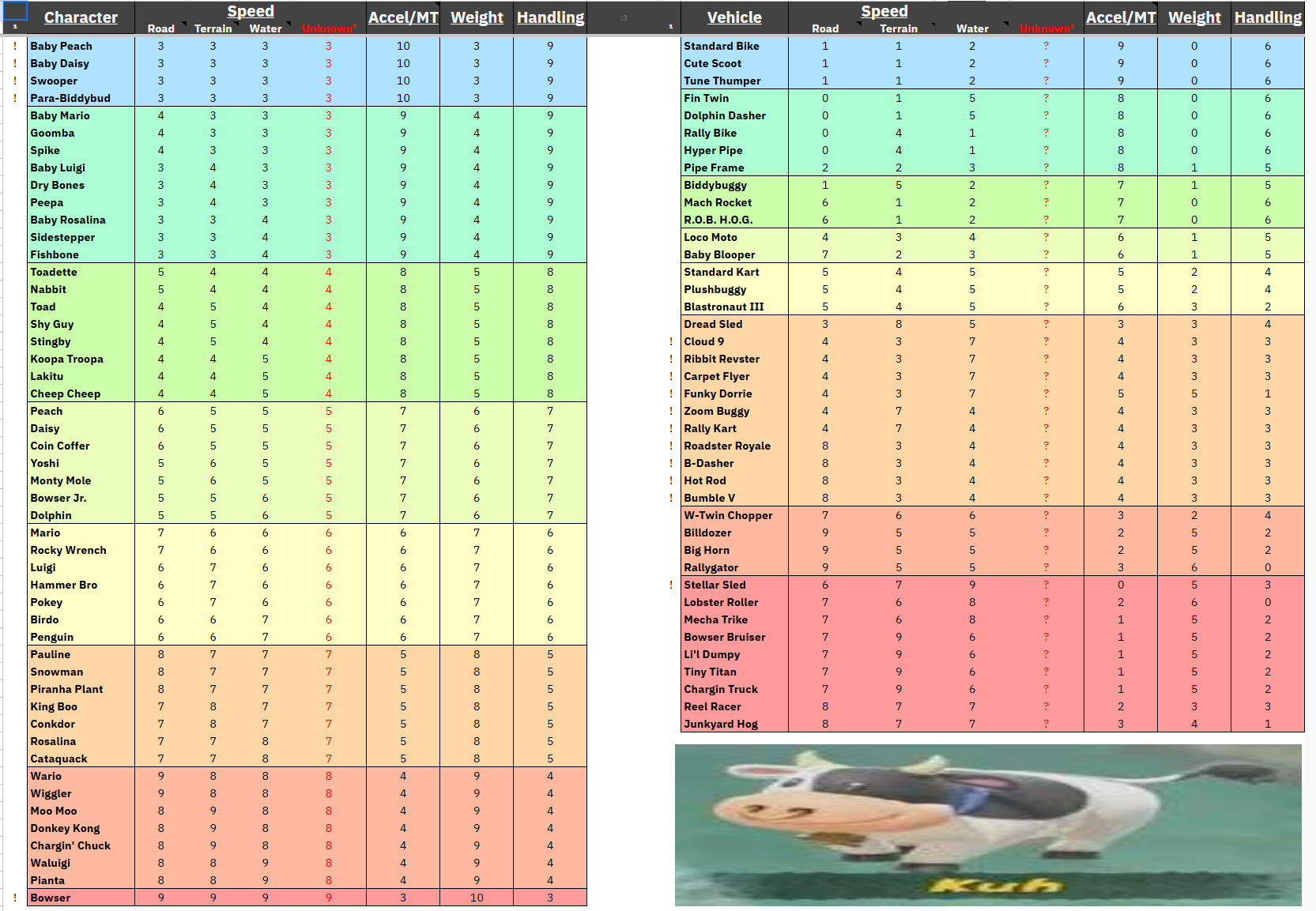Select the Toadette name cell
1316x911 pixels.
[x=81, y=272]
